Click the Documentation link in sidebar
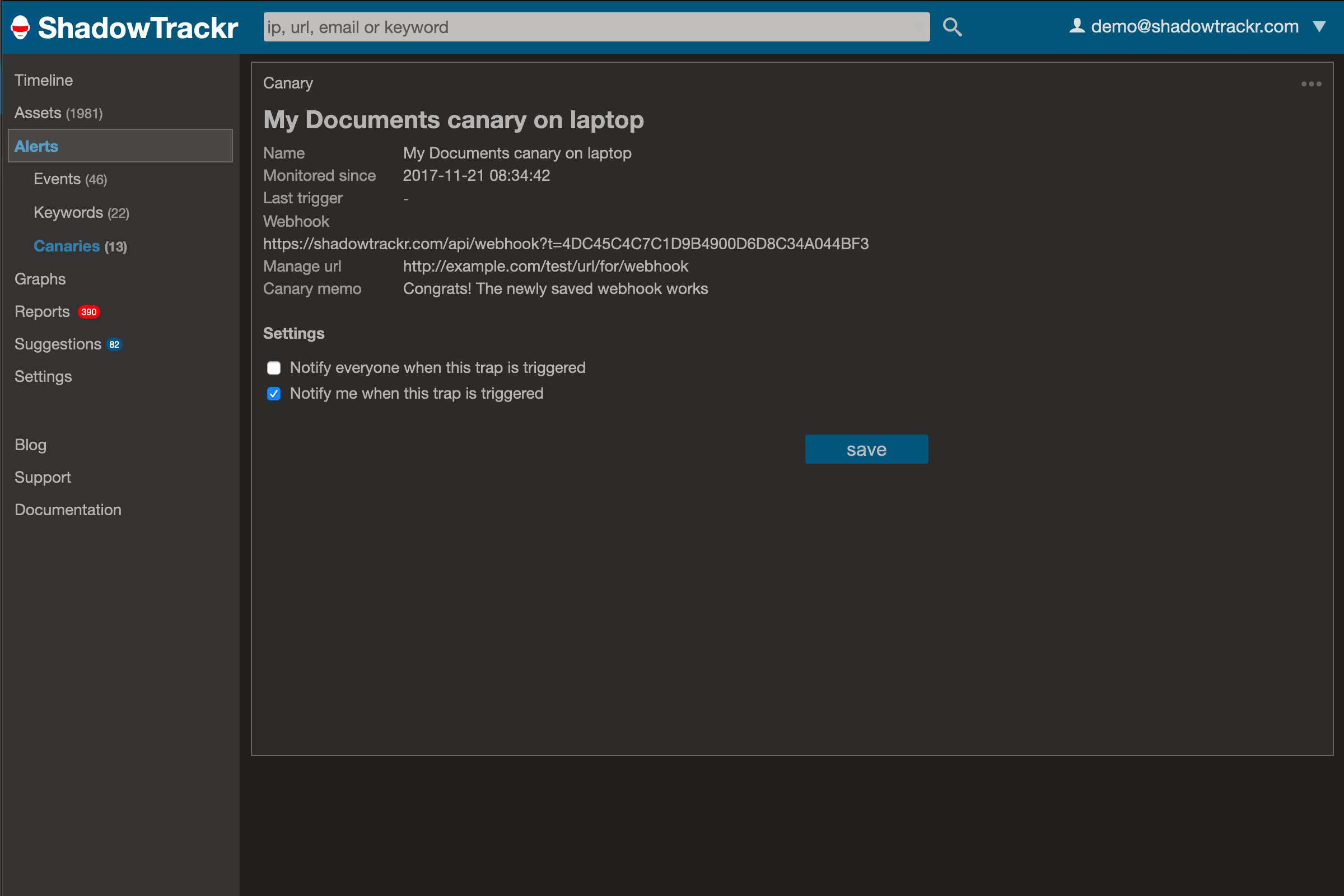This screenshot has width=1344, height=896. pyautogui.click(x=67, y=509)
